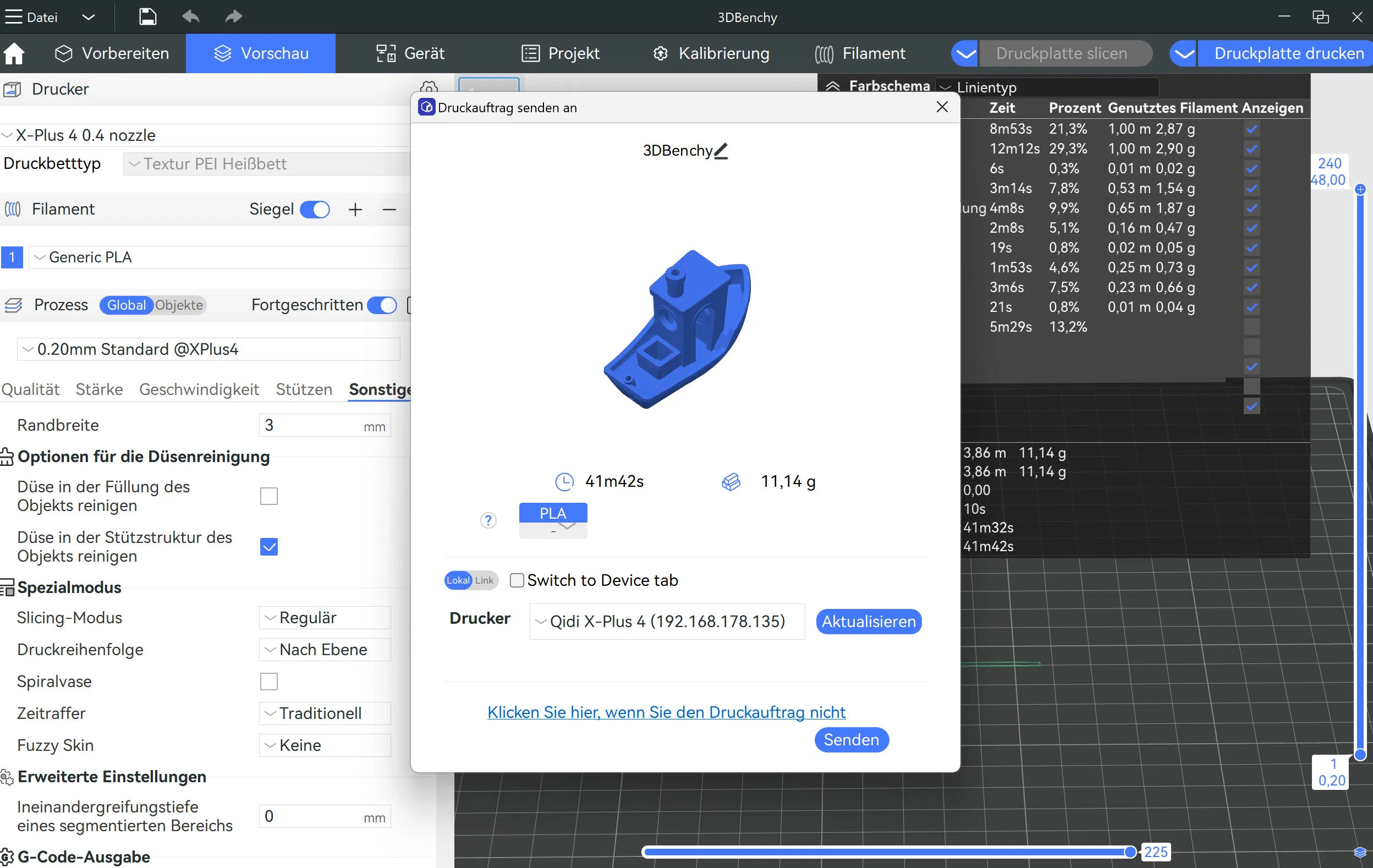Check Switch to Device tab checkbox
The image size is (1373, 868).
pyautogui.click(x=517, y=580)
